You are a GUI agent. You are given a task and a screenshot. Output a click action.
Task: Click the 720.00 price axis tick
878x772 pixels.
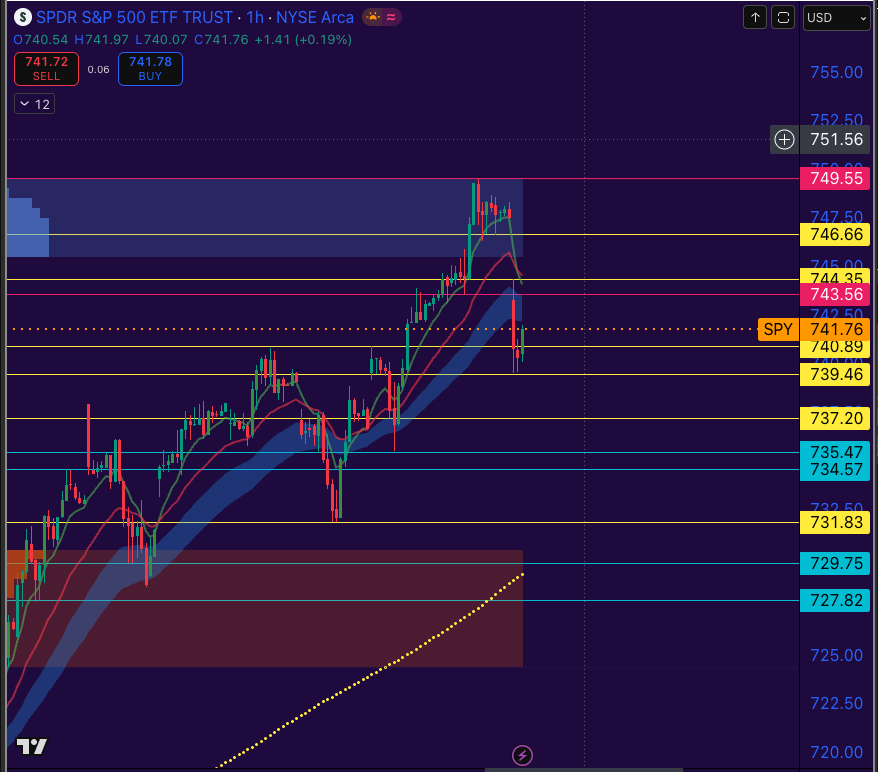837,752
